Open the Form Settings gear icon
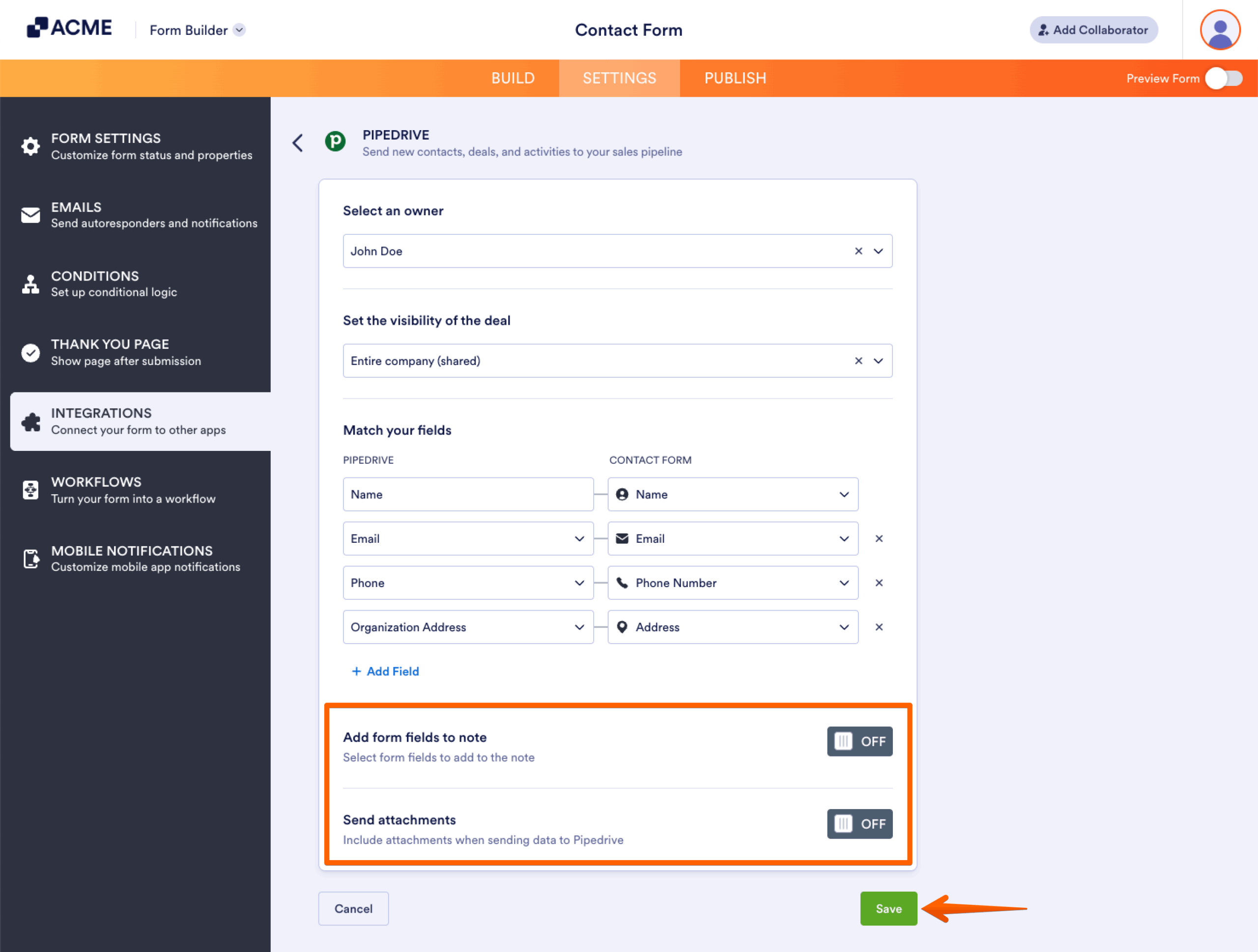The width and height of the screenshot is (1258, 952). click(x=30, y=146)
